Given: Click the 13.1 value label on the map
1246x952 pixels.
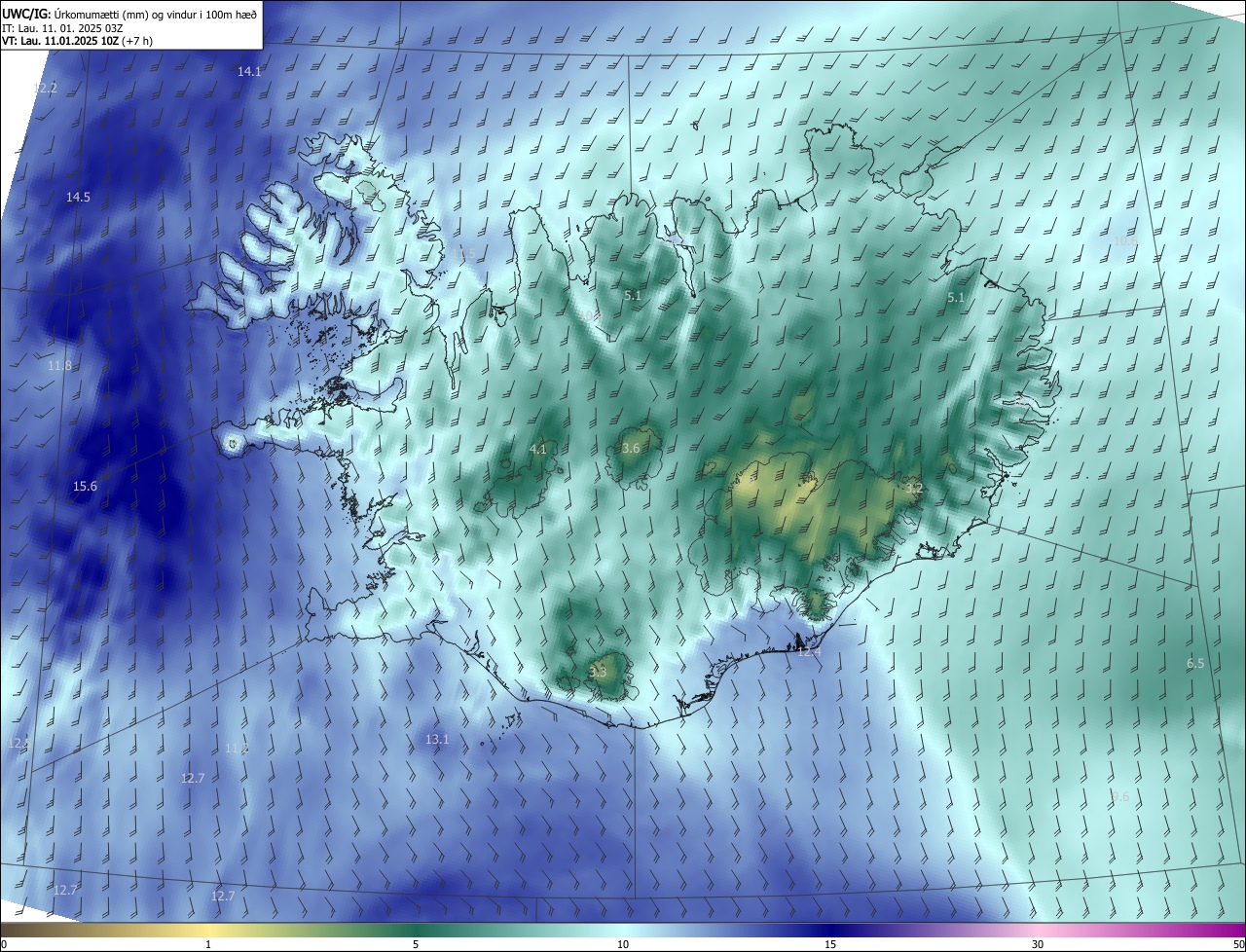Looking at the screenshot, I should coord(437,740).
